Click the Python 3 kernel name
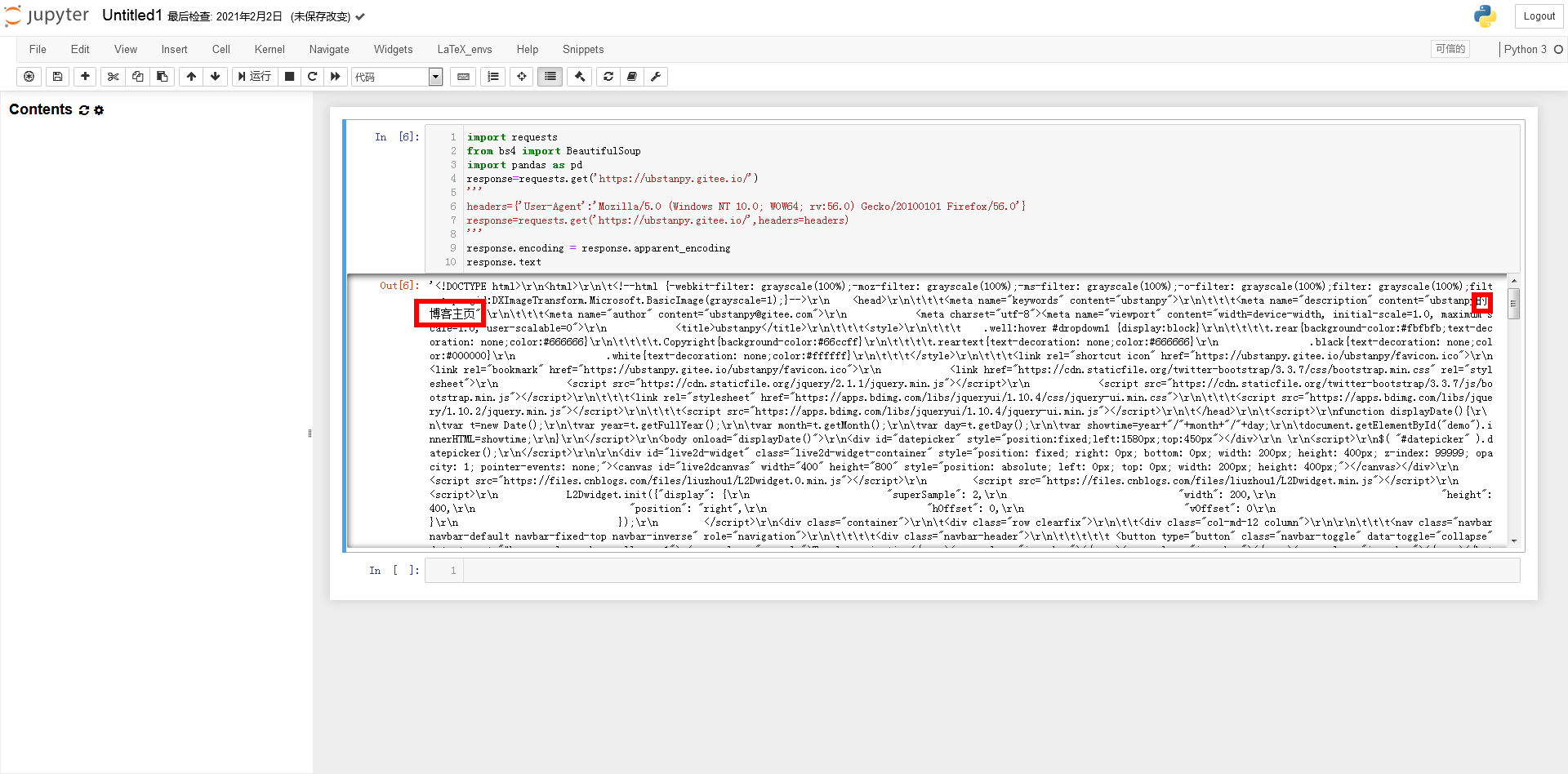The width and height of the screenshot is (1568, 774). pyautogui.click(x=1526, y=50)
